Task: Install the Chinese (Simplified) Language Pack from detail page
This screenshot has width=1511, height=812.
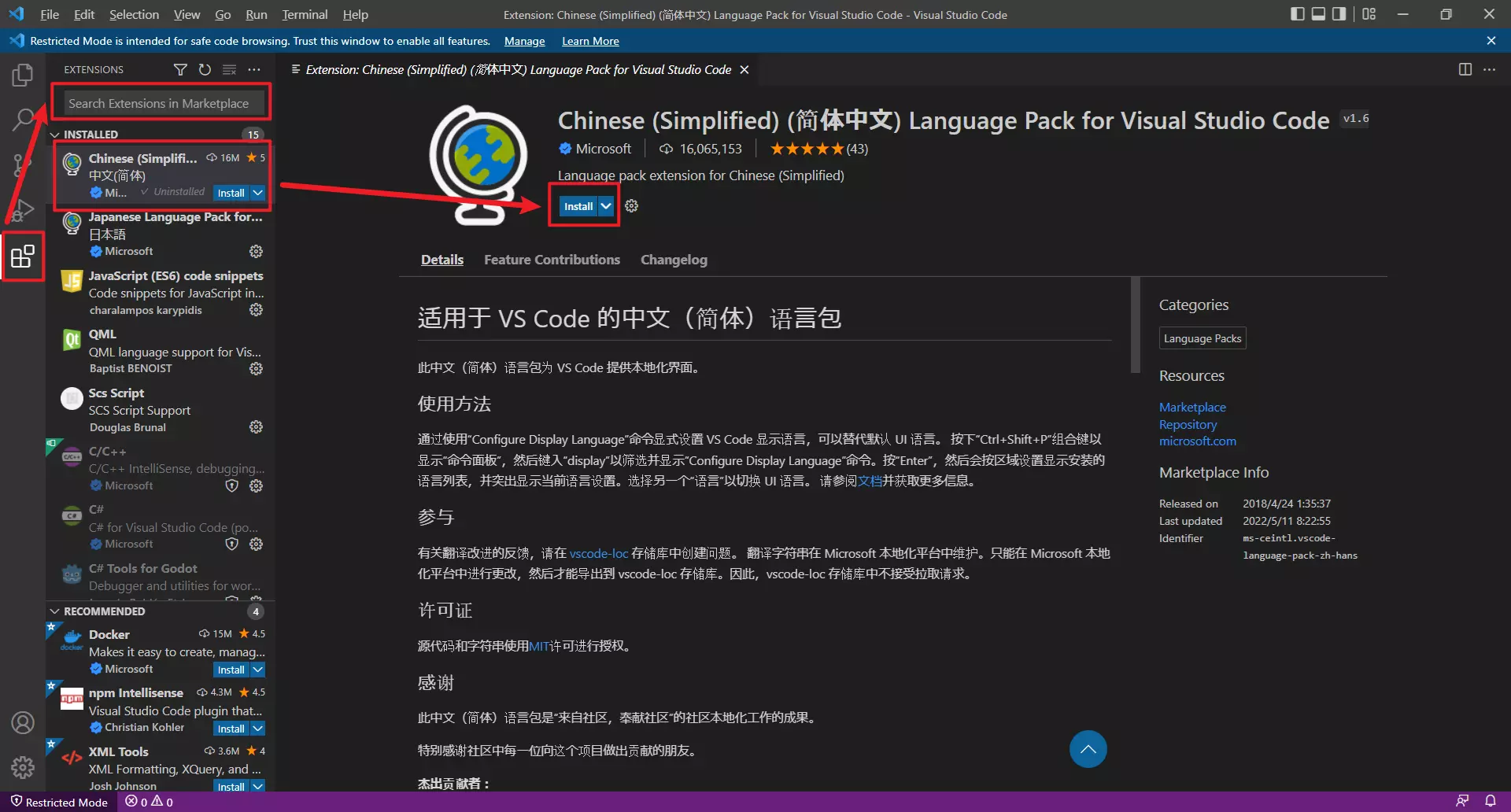Action: click(x=578, y=206)
